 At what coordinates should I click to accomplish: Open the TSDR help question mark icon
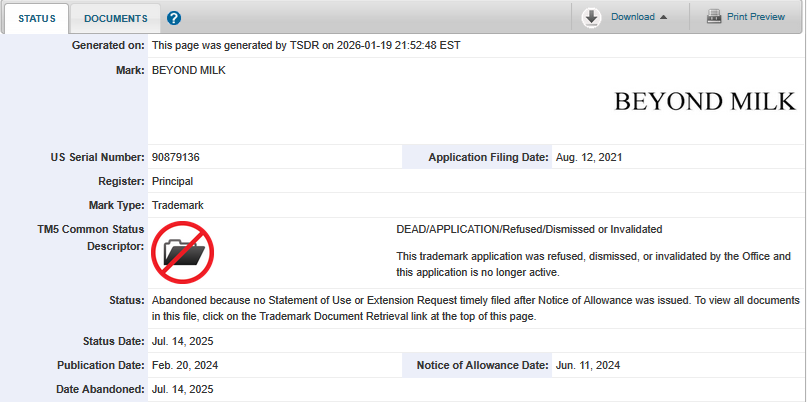174,18
